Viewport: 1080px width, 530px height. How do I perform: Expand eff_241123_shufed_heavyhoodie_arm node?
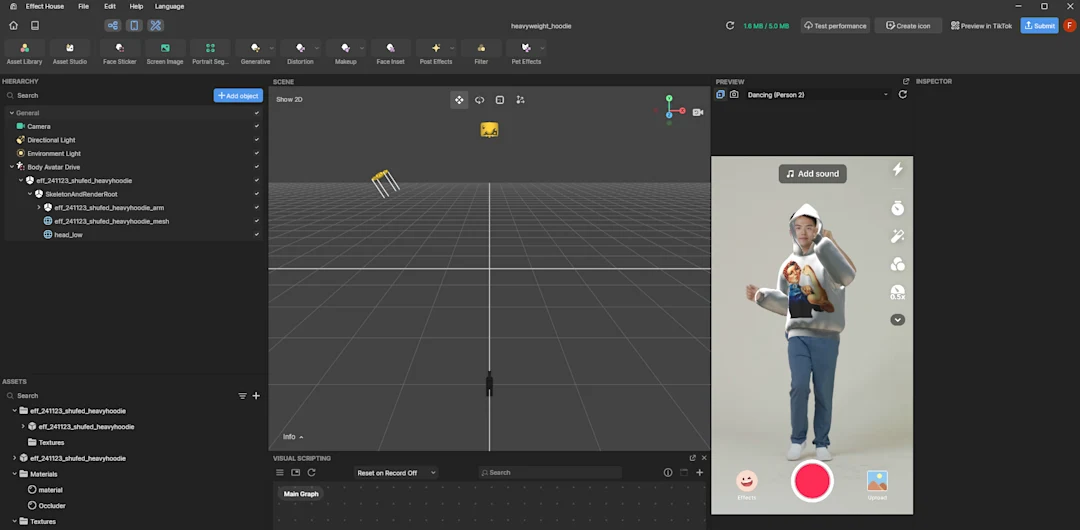coord(39,207)
